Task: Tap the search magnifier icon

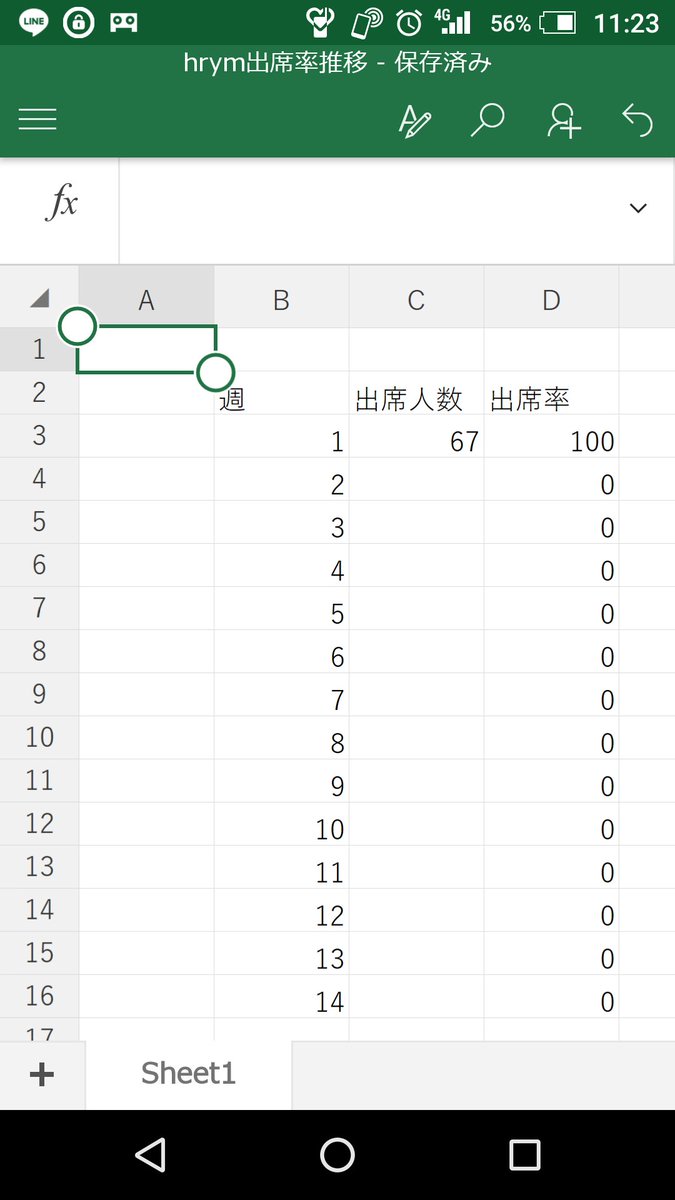Action: (487, 121)
